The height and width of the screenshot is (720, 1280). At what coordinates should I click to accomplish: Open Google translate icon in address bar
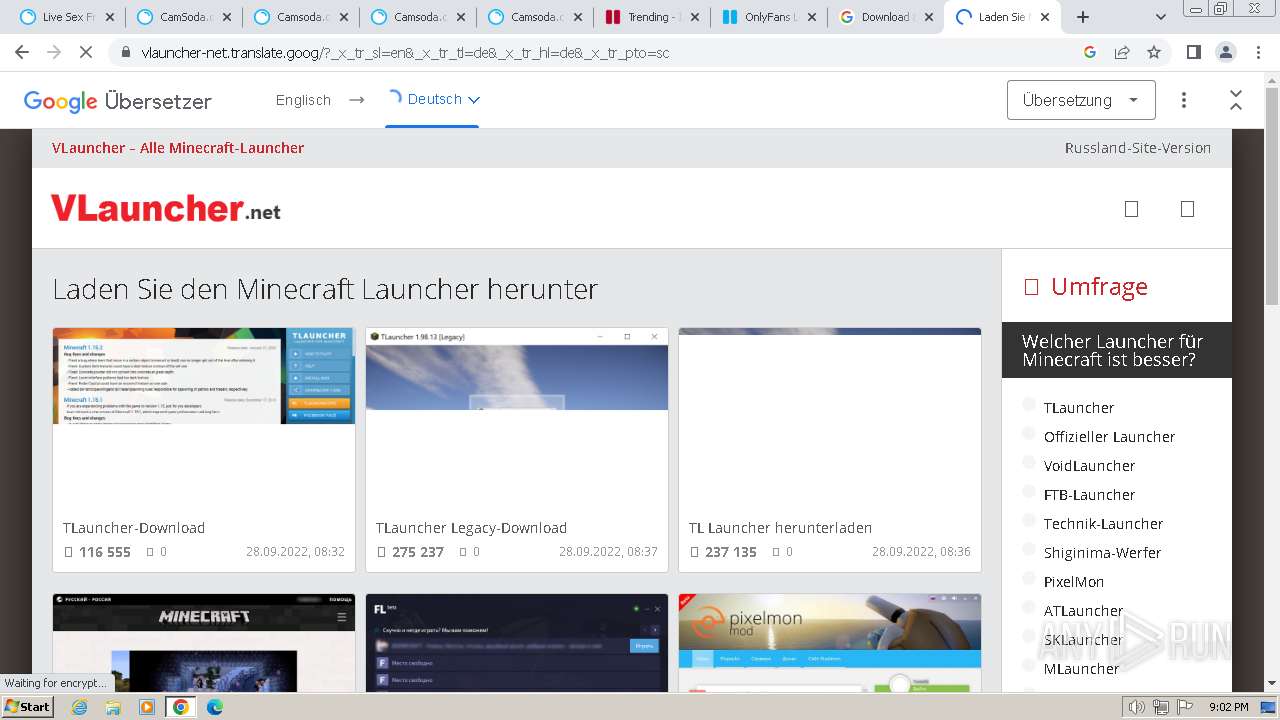(x=1090, y=52)
